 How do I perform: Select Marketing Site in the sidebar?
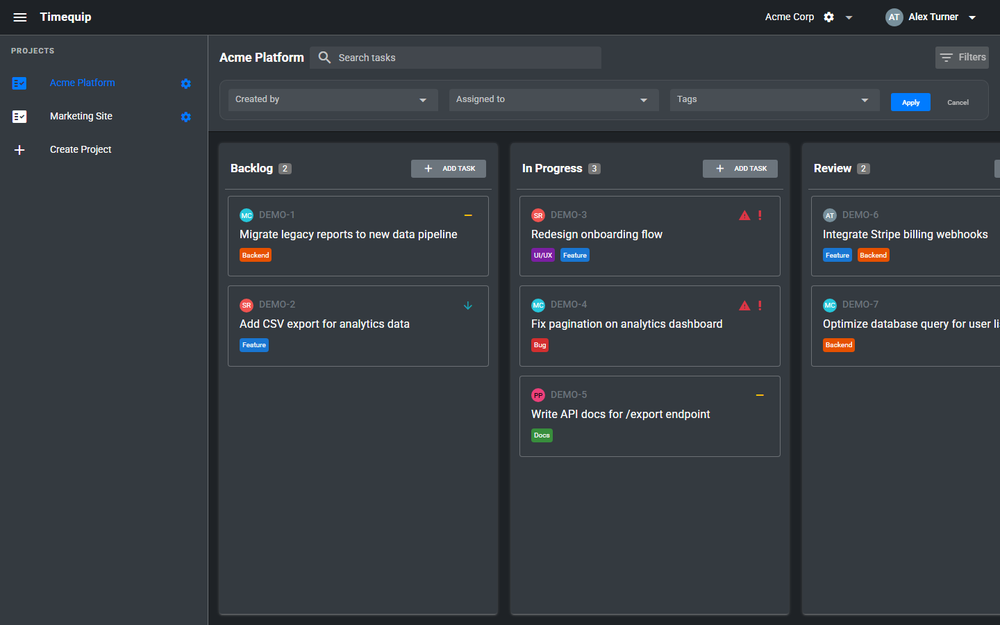[81, 116]
